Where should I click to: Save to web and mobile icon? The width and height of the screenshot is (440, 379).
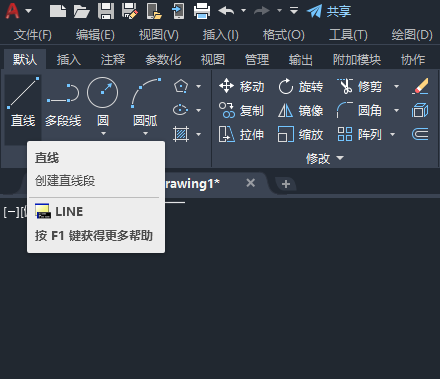click(178, 11)
